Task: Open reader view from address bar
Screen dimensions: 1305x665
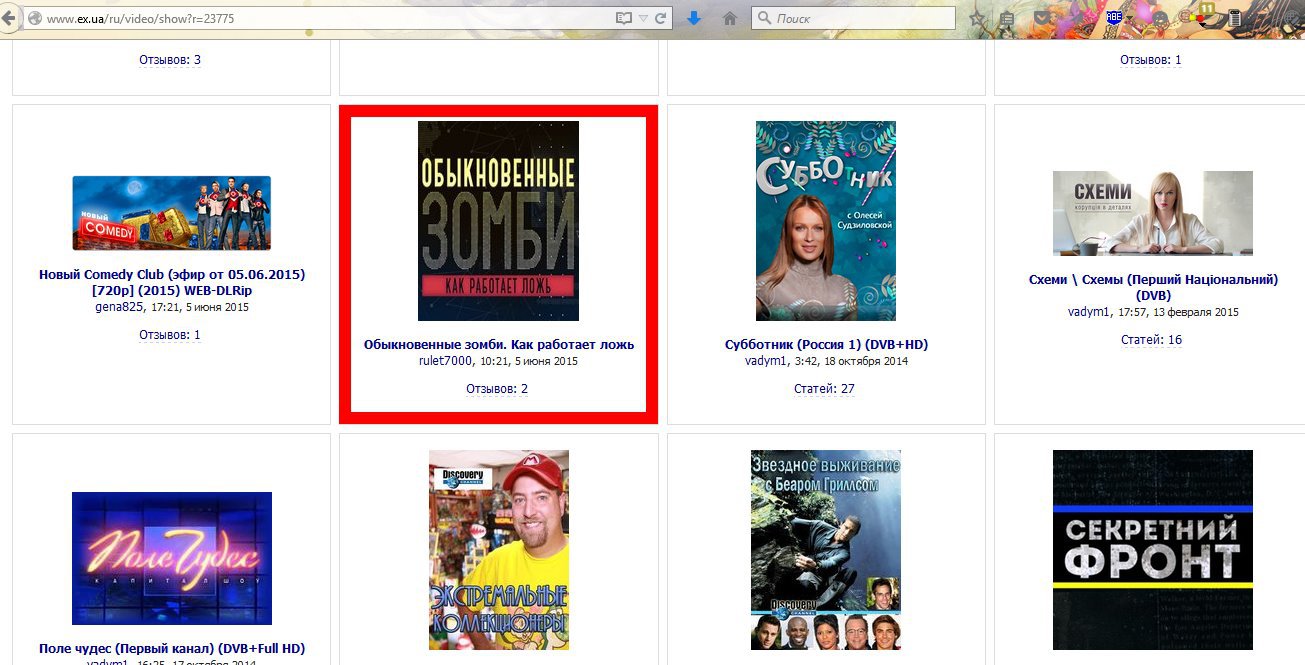Action: [624, 18]
